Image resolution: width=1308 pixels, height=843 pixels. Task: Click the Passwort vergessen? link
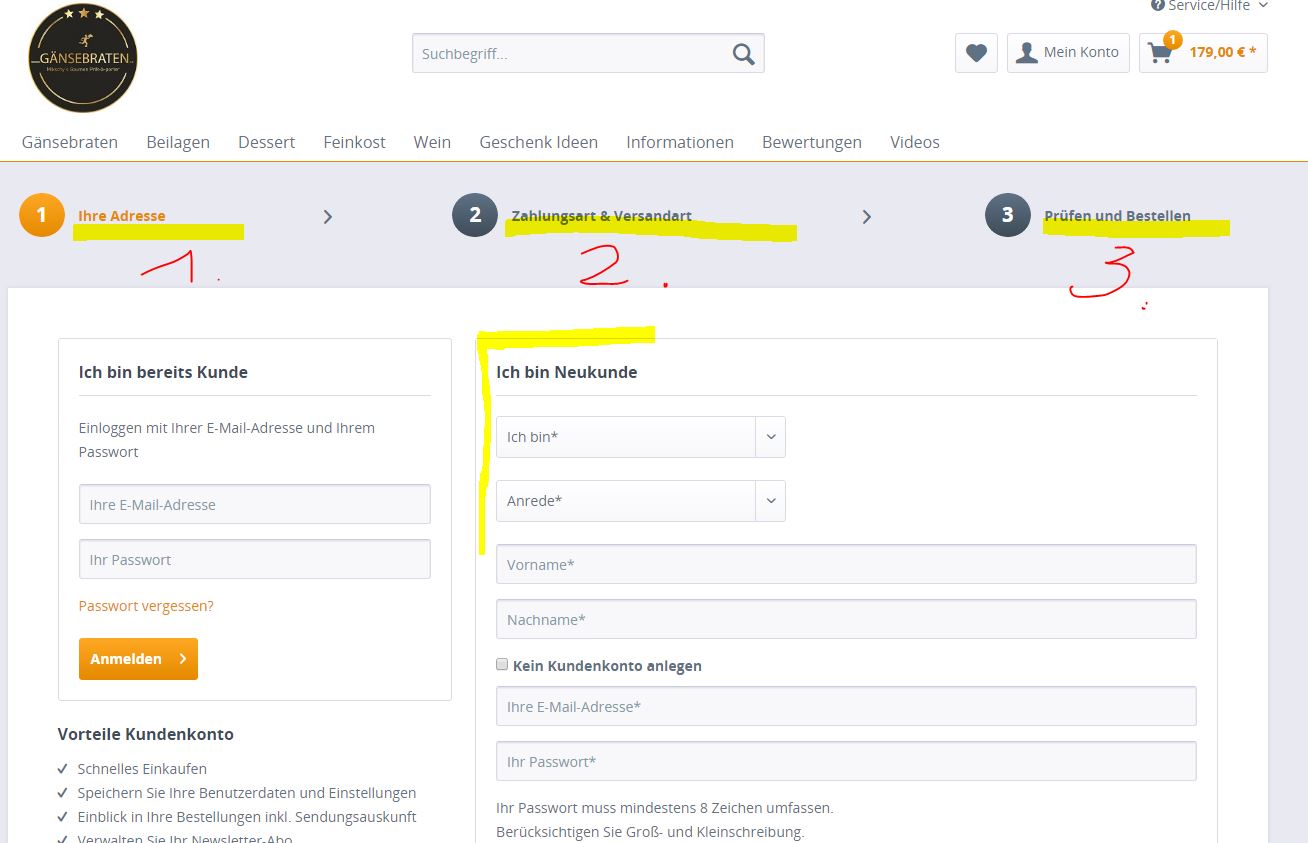pos(146,606)
